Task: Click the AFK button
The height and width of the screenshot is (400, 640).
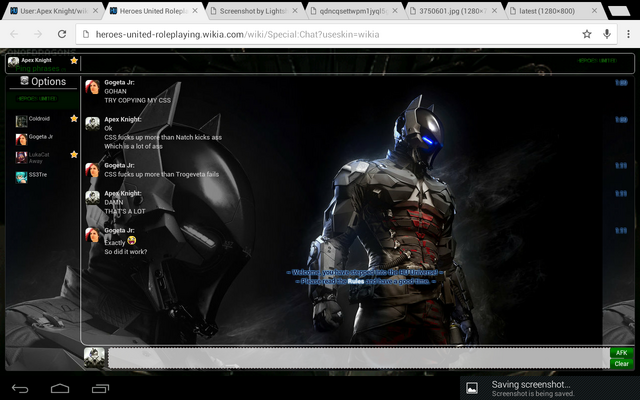Action: [622, 353]
